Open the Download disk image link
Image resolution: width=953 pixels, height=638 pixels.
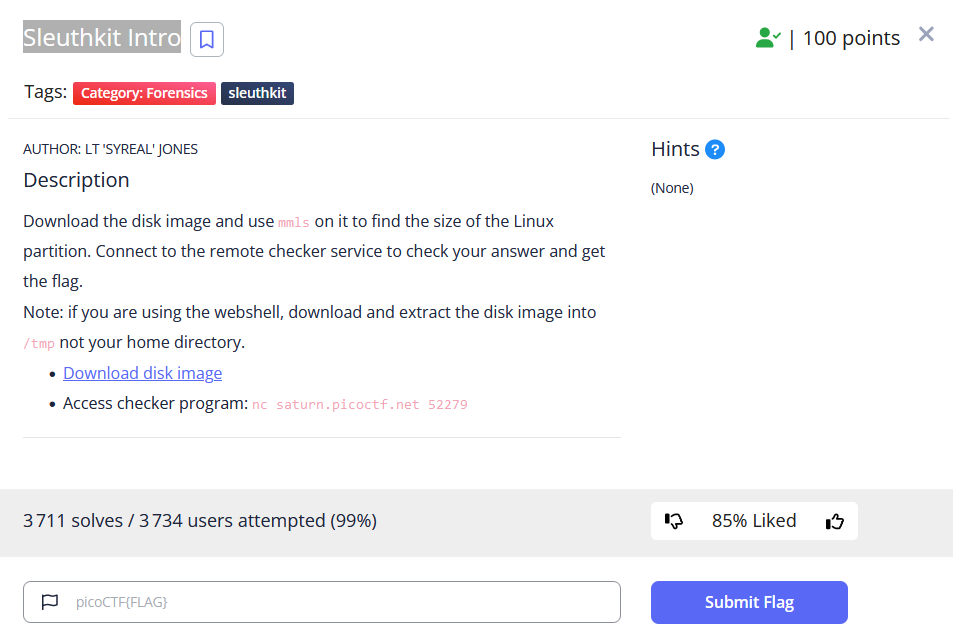pyautogui.click(x=142, y=373)
